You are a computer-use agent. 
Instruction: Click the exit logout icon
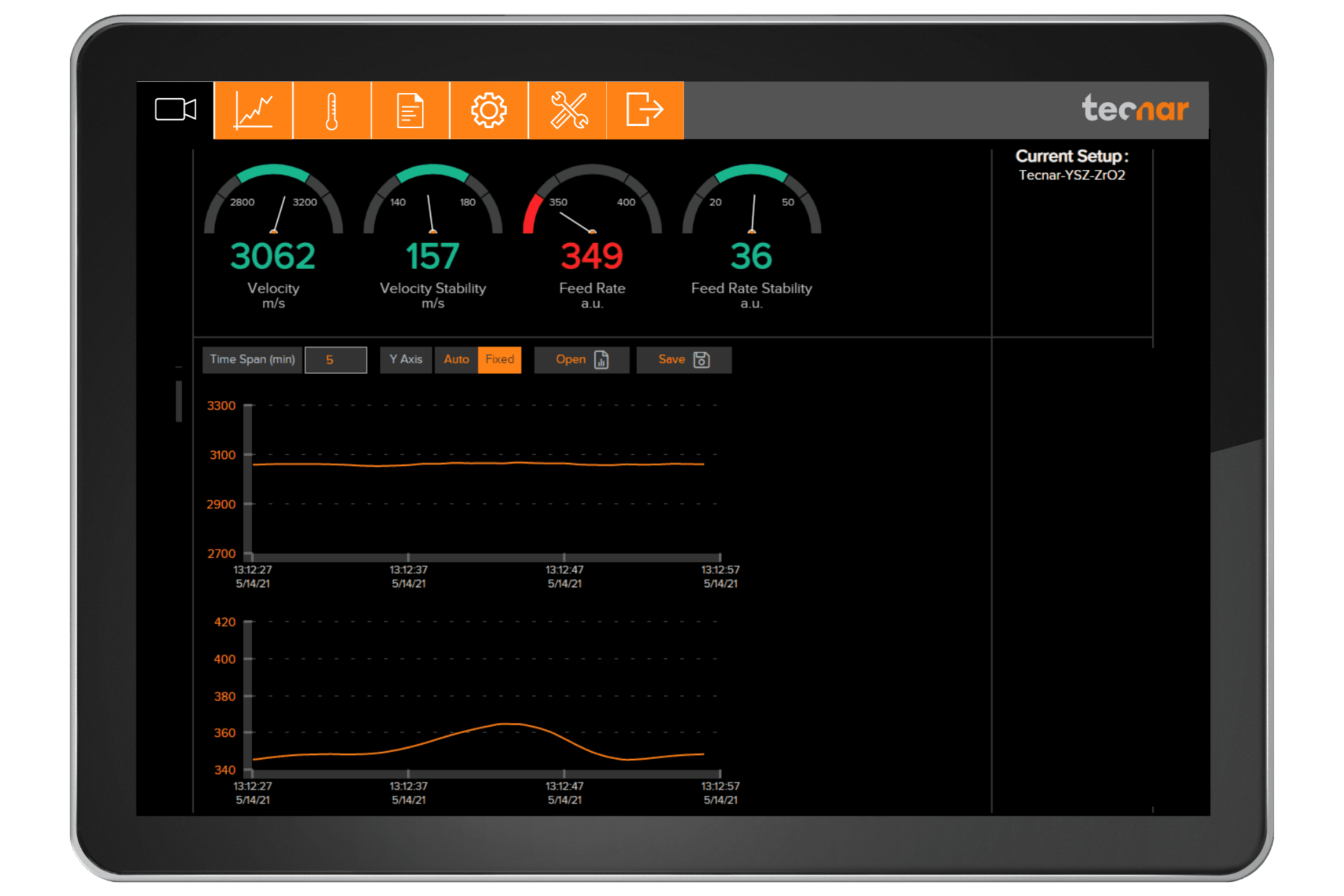(645, 110)
